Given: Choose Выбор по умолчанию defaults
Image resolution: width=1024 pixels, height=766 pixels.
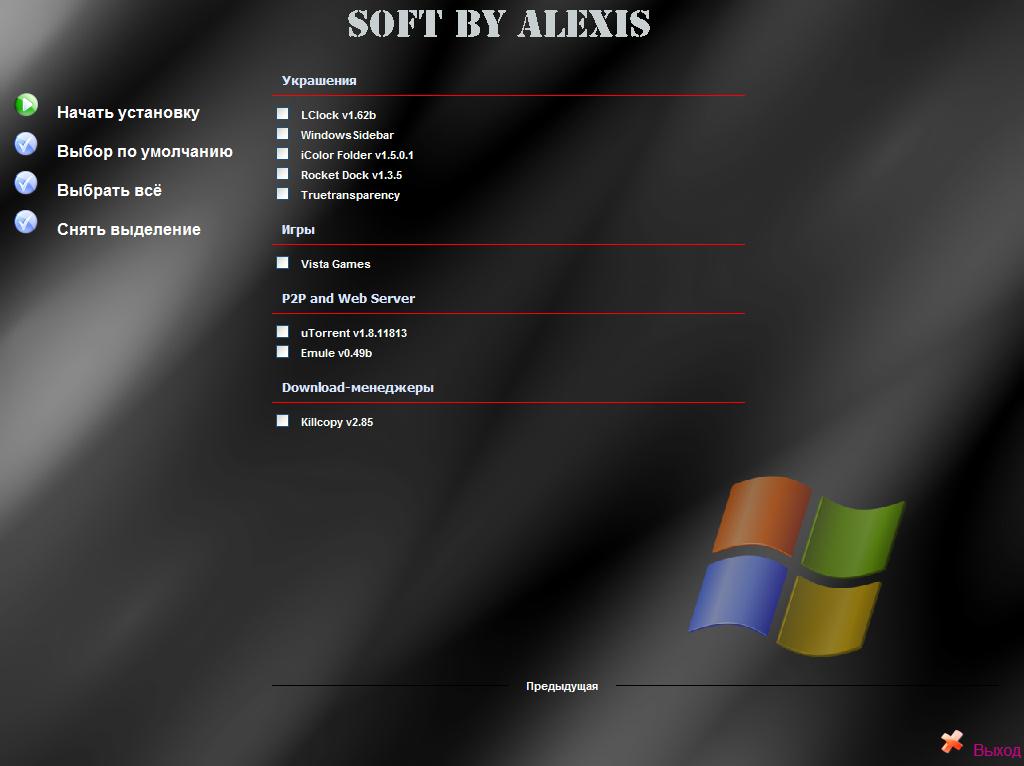Looking at the screenshot, I should [x=144, y=152].
